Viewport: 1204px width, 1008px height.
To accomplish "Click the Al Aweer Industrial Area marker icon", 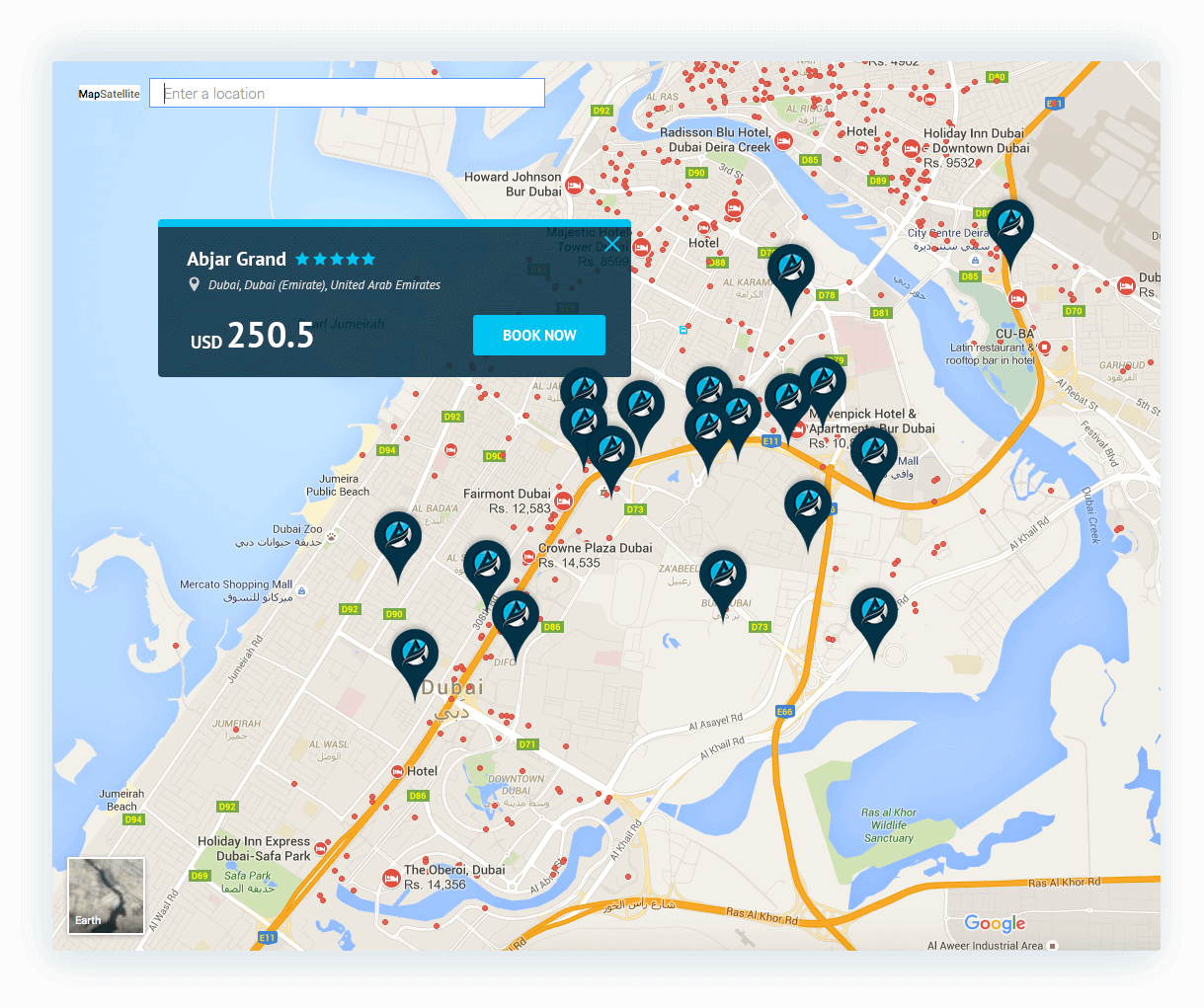I will [1052, 946].
